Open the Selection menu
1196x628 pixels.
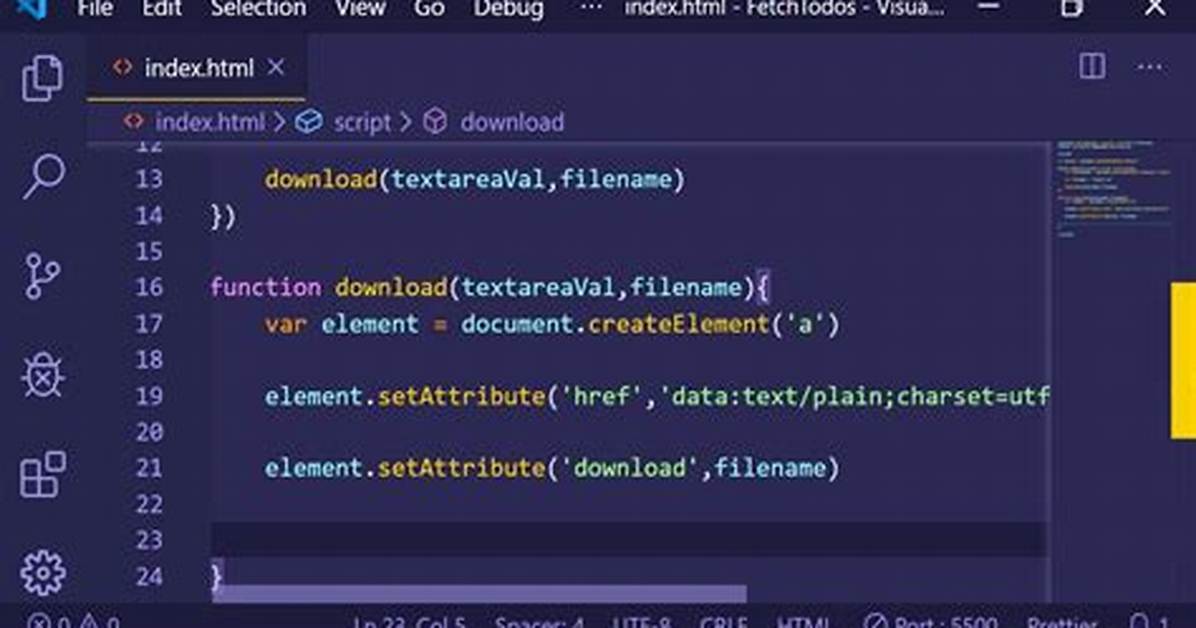258,8
